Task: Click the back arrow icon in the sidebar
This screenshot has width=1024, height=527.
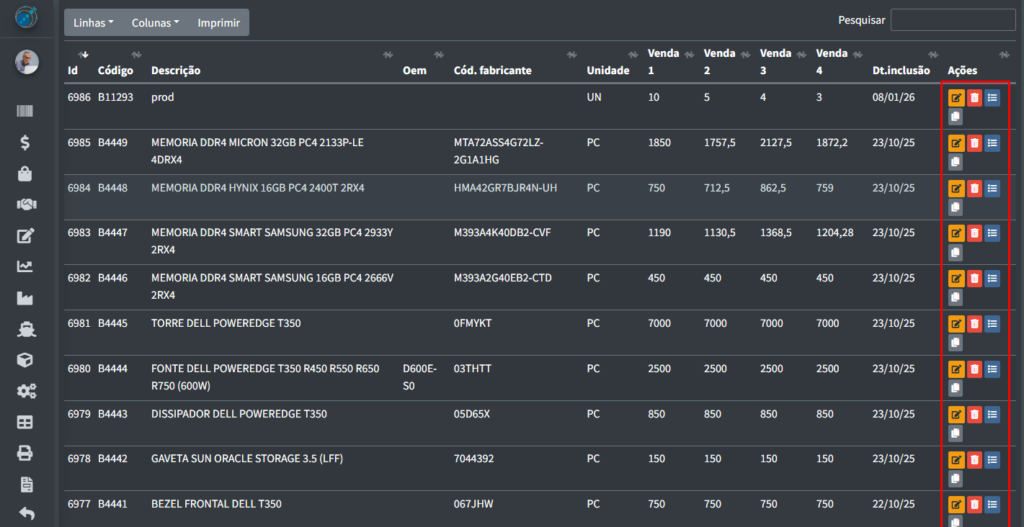Action: point(26,514)
